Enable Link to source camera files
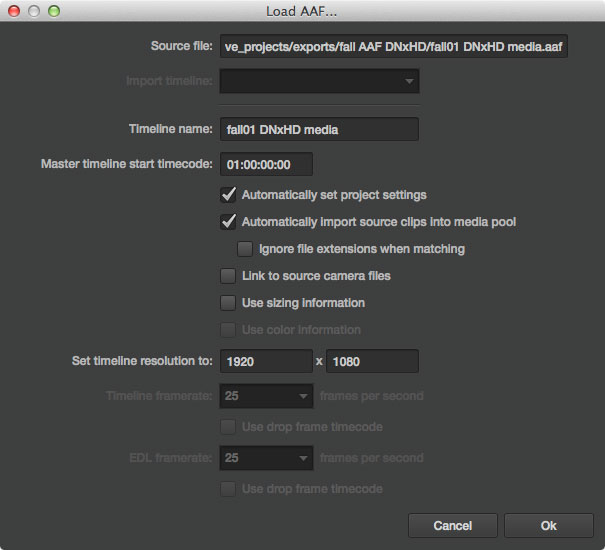Image resolution: width=605 pixels, height=550 pixels. [x=228, y=275]
